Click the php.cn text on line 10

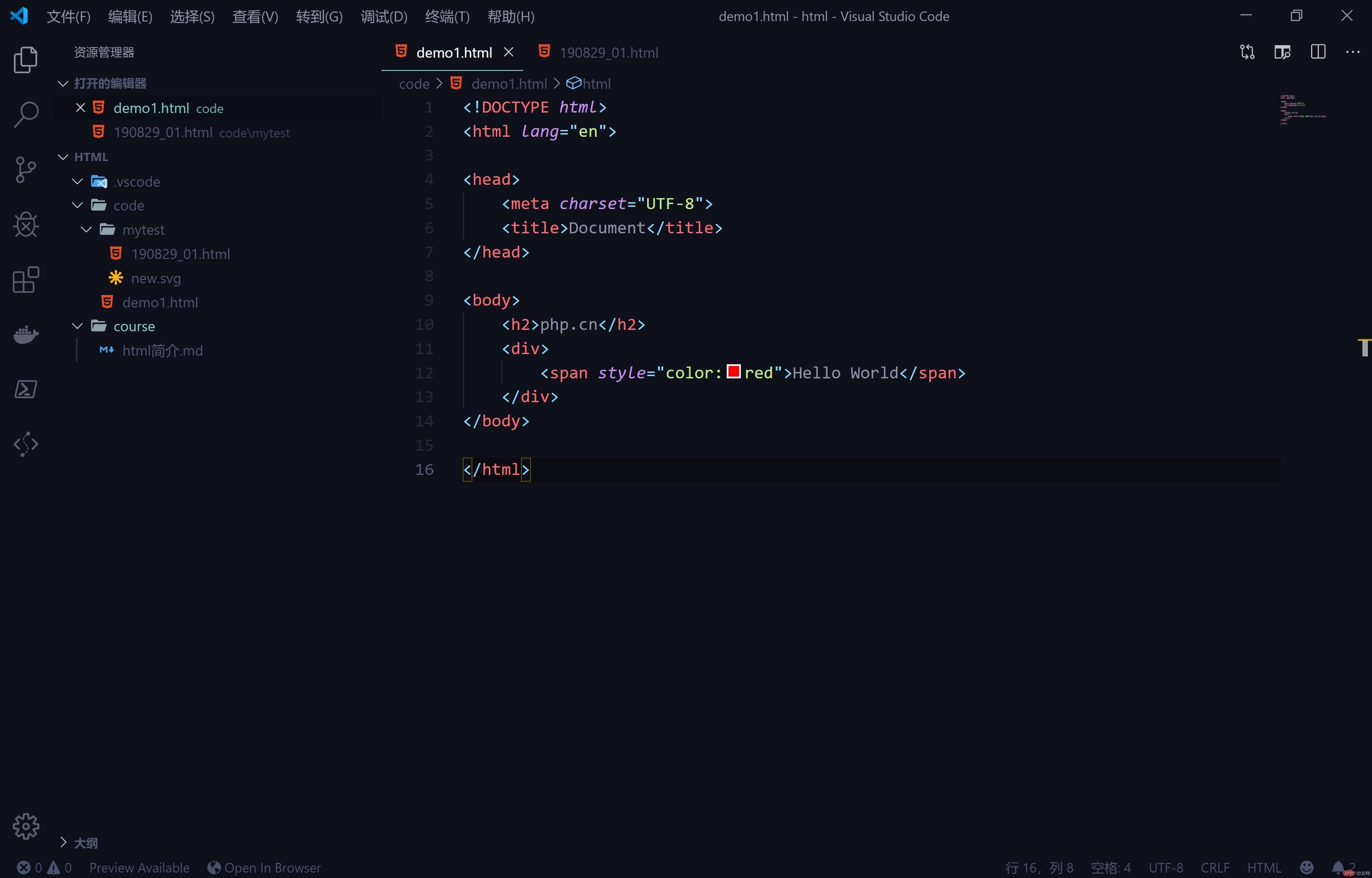point(568,324)
